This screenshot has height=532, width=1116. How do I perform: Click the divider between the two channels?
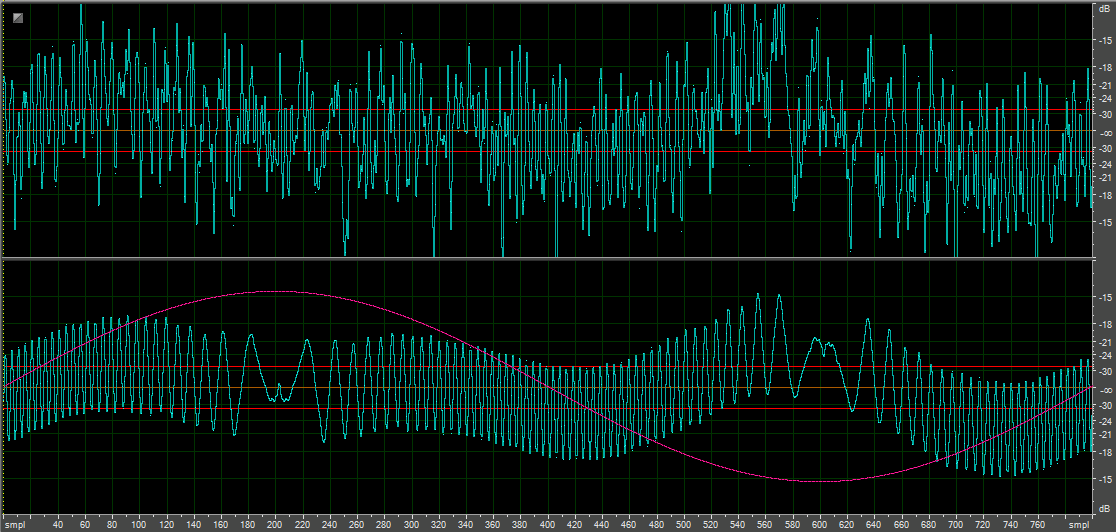(547, 259)
